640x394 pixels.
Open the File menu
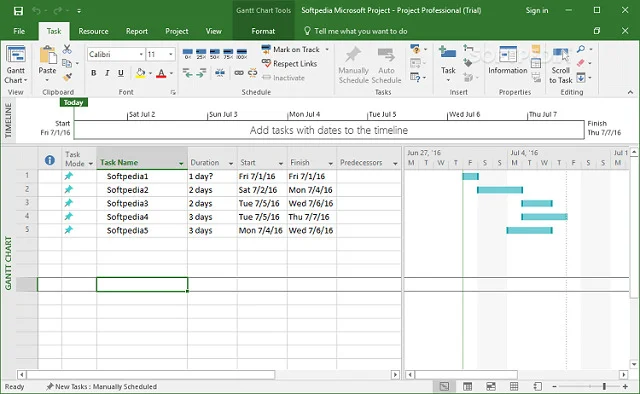point(19,31)
